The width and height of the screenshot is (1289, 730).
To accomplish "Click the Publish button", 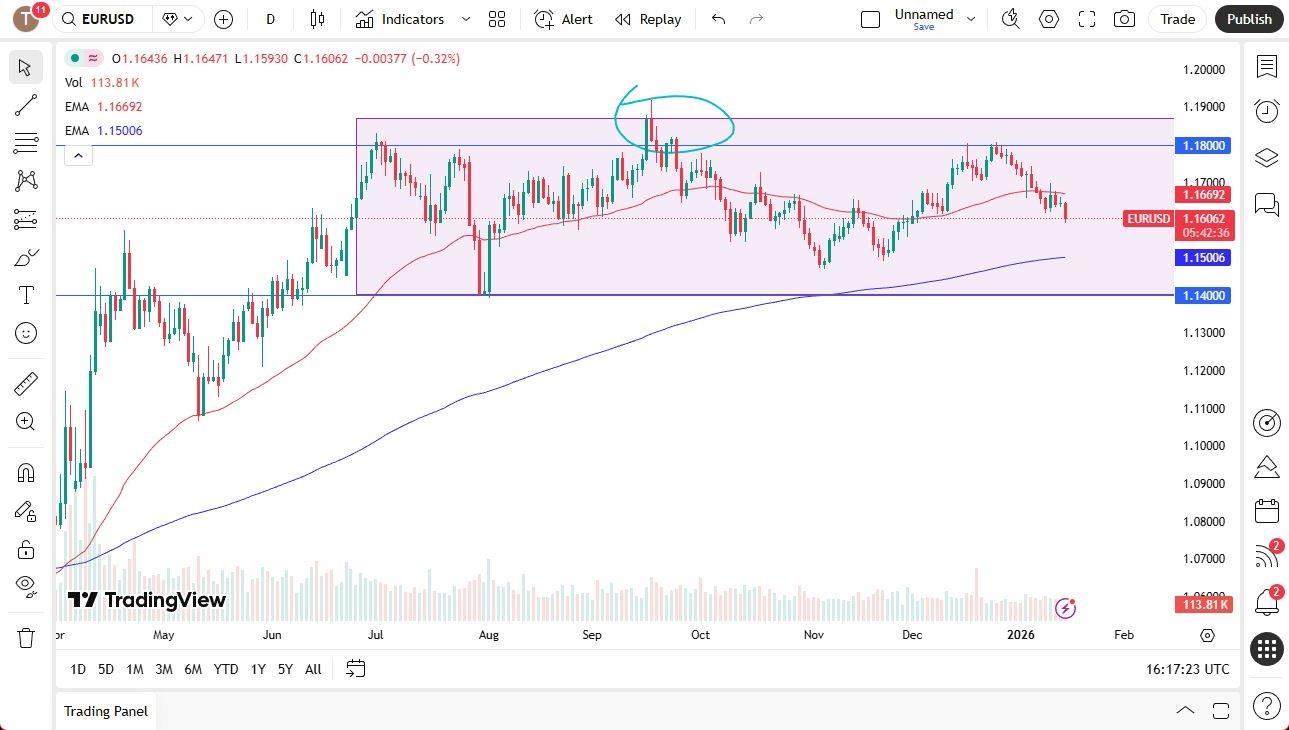I will [1248, 19].
